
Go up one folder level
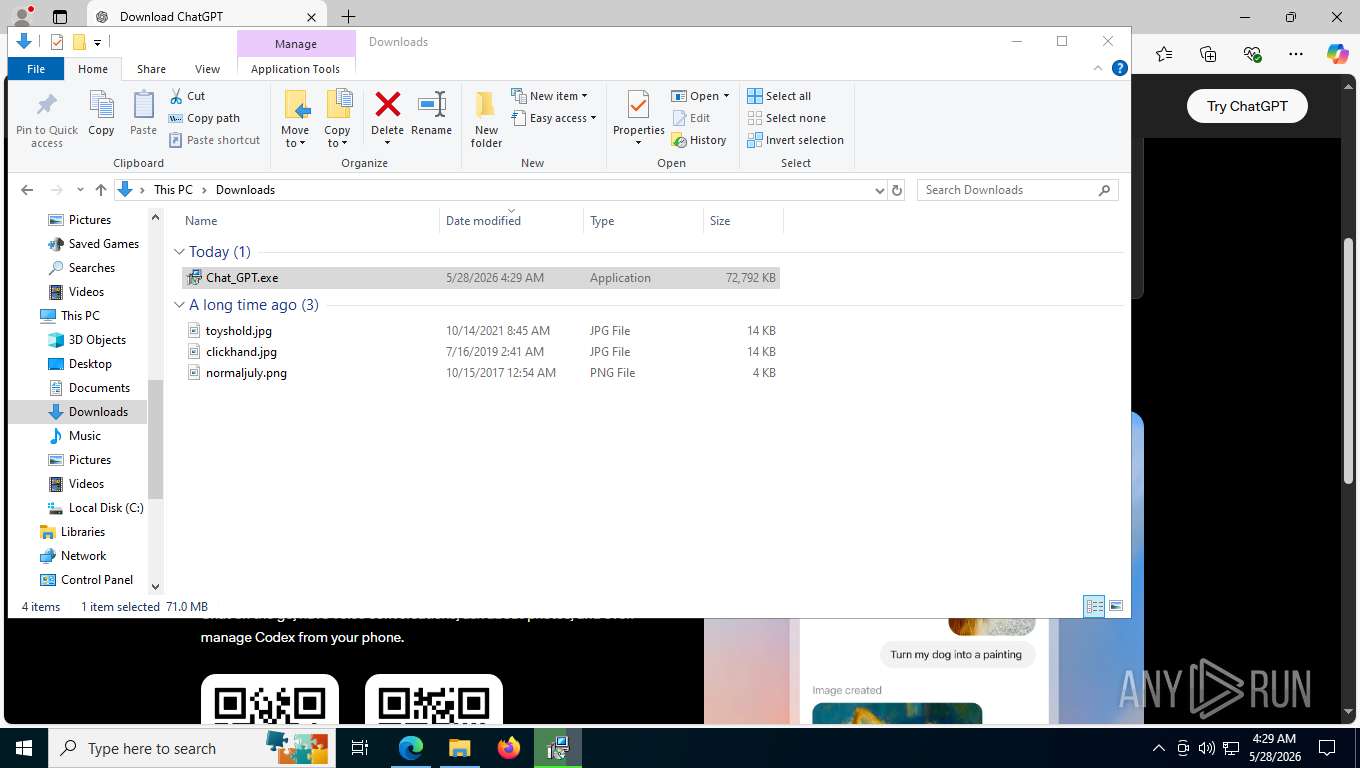click(100, 190)
